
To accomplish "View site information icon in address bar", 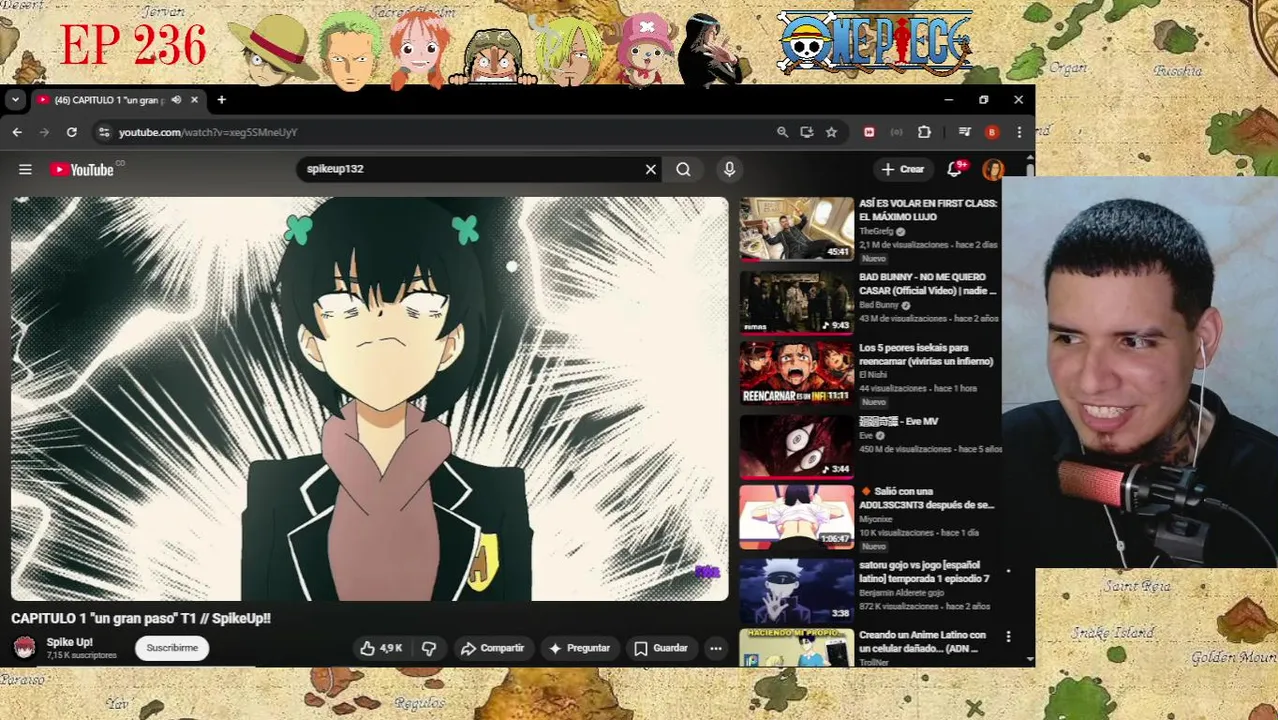I will pos(104,132).
